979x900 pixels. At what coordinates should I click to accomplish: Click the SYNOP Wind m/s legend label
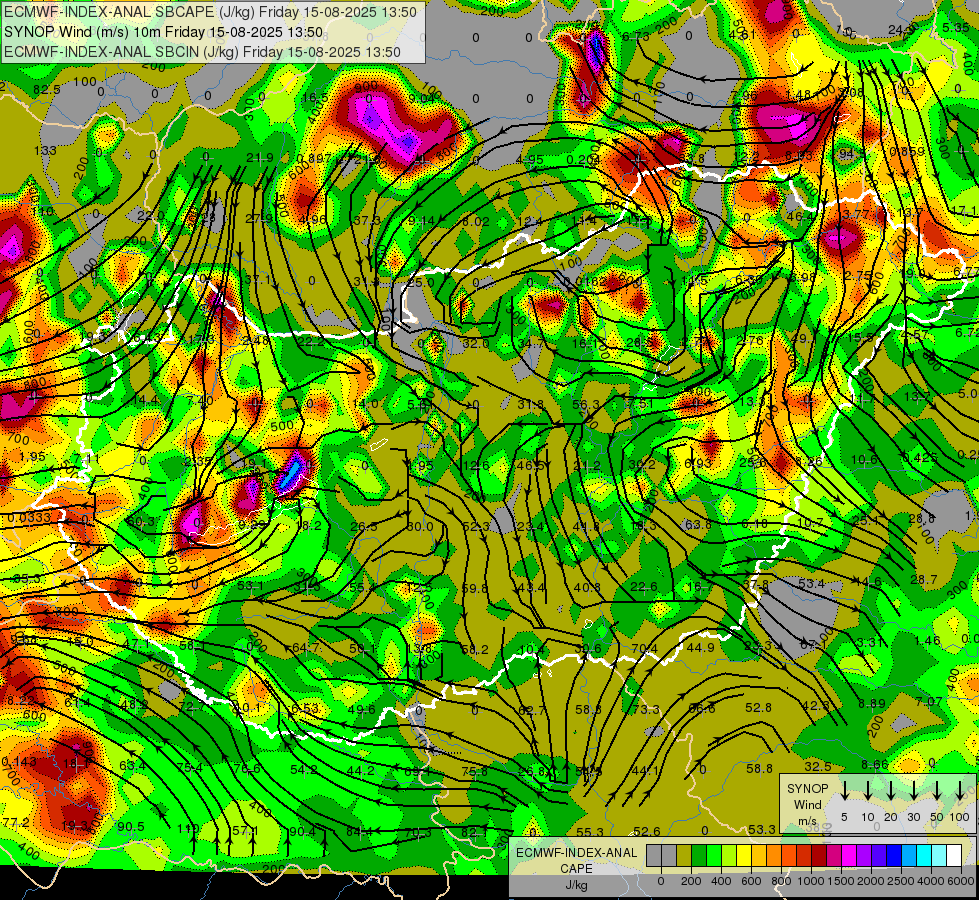[x=807, y=804]
